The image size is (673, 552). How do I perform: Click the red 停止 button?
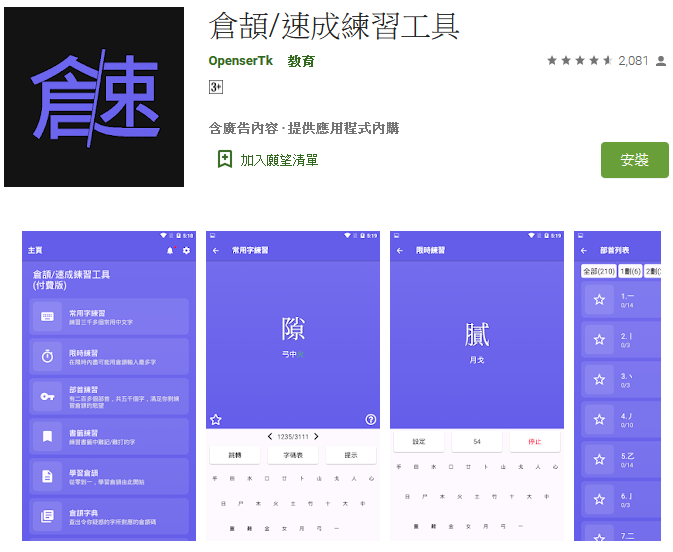point(535,442)
